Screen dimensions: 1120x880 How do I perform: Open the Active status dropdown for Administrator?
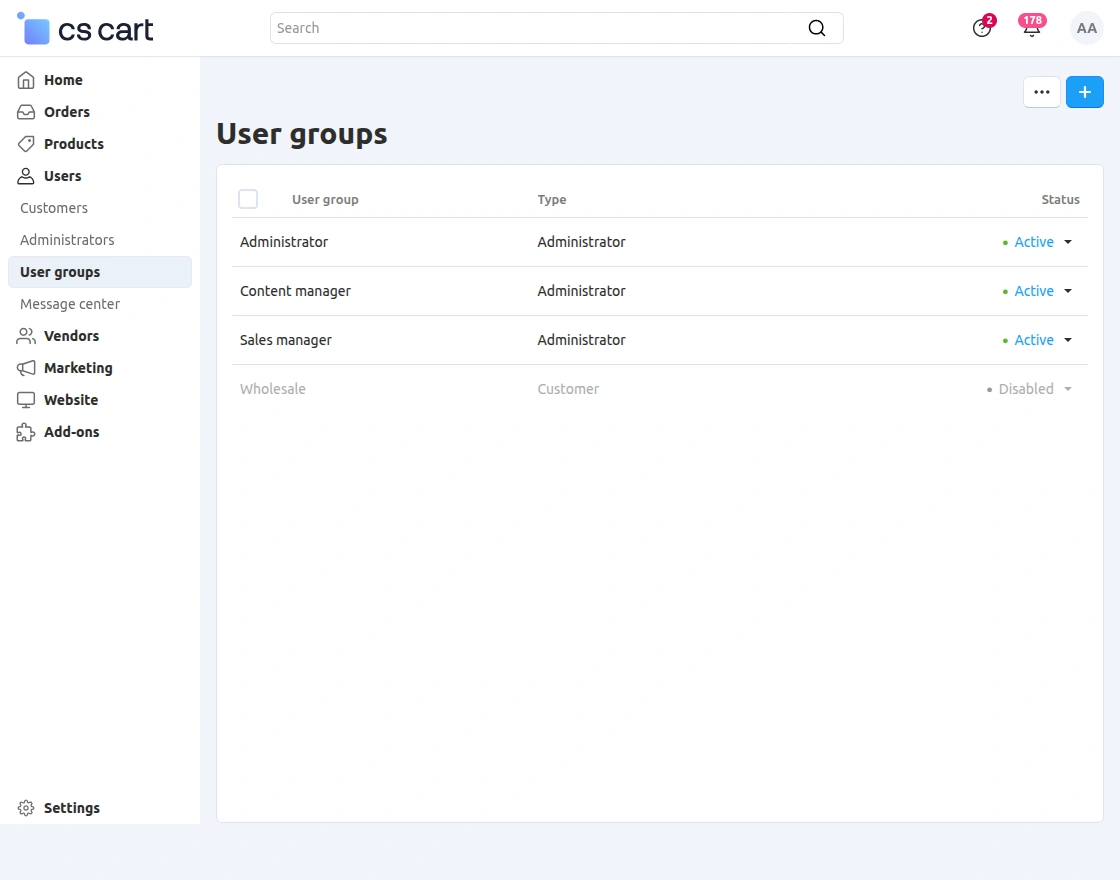pos(1067,242)
